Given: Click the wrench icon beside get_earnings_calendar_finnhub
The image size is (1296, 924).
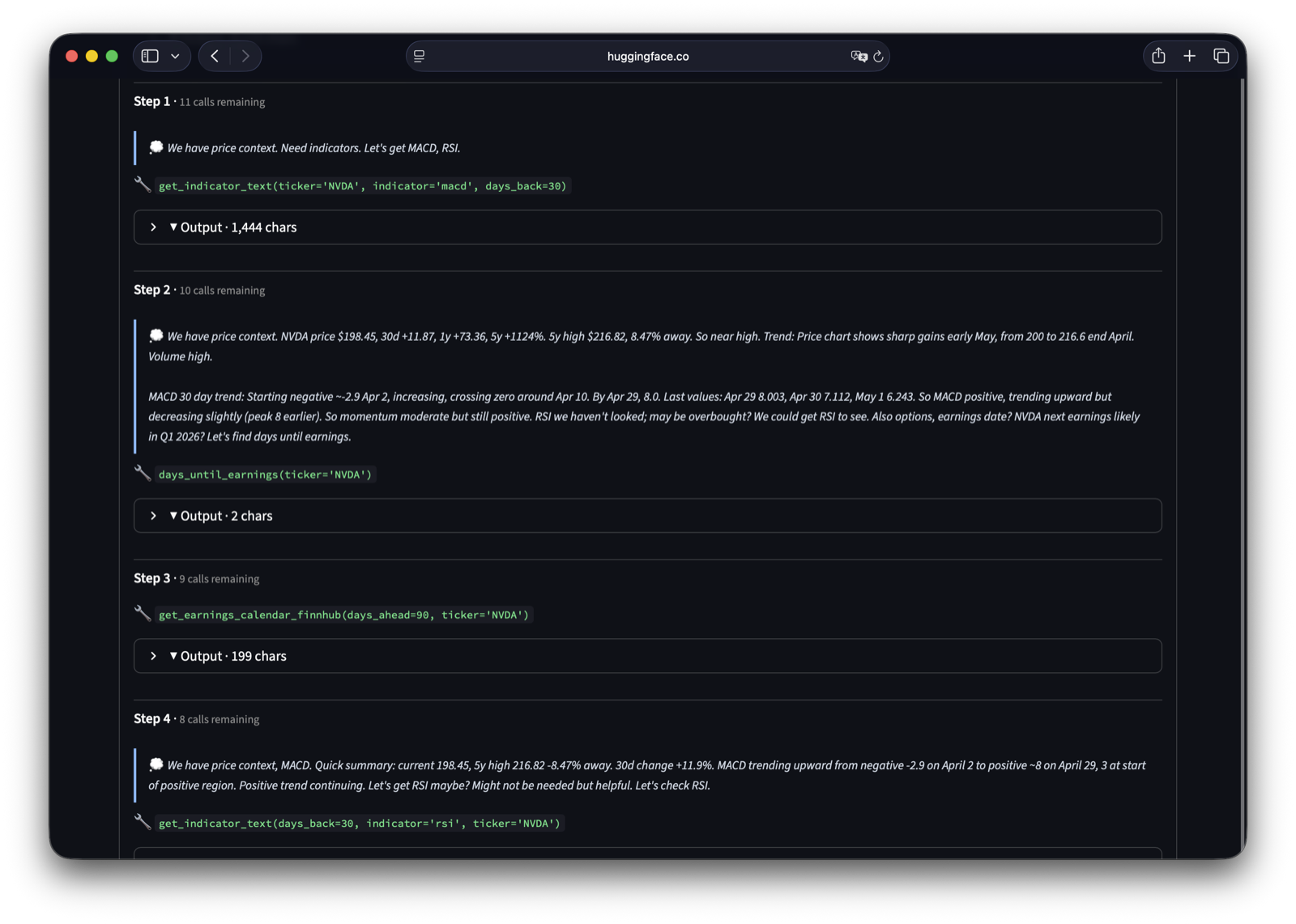Looking at the screenshot, I should click(x=143, y=613).
